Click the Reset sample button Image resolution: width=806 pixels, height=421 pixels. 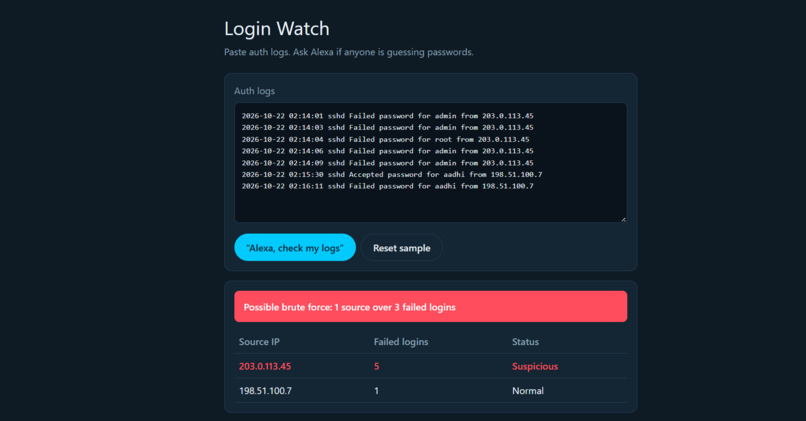(401, 247)
